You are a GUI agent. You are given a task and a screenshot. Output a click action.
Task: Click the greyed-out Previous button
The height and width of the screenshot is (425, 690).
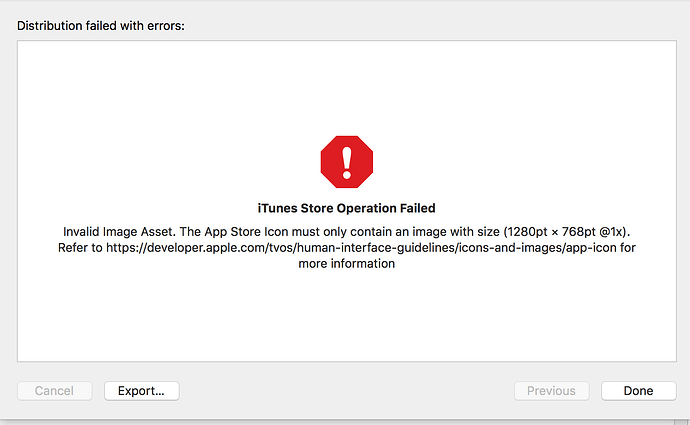[x=551, y=391]
